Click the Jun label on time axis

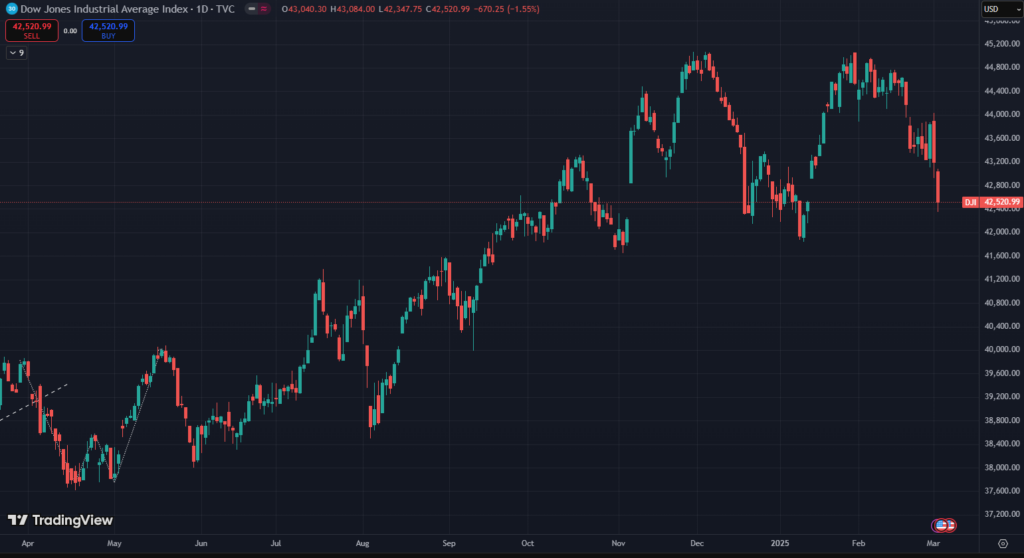click(x=201, y=543)
